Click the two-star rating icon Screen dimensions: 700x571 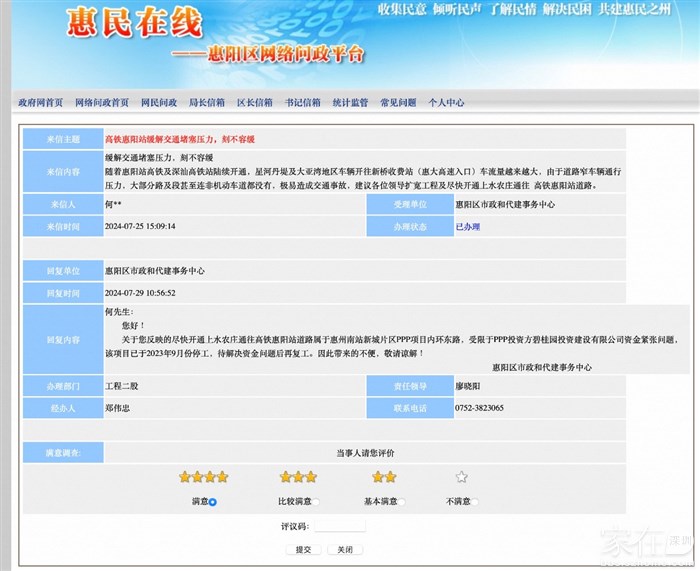pyautogui.click(x=384, y=477)
